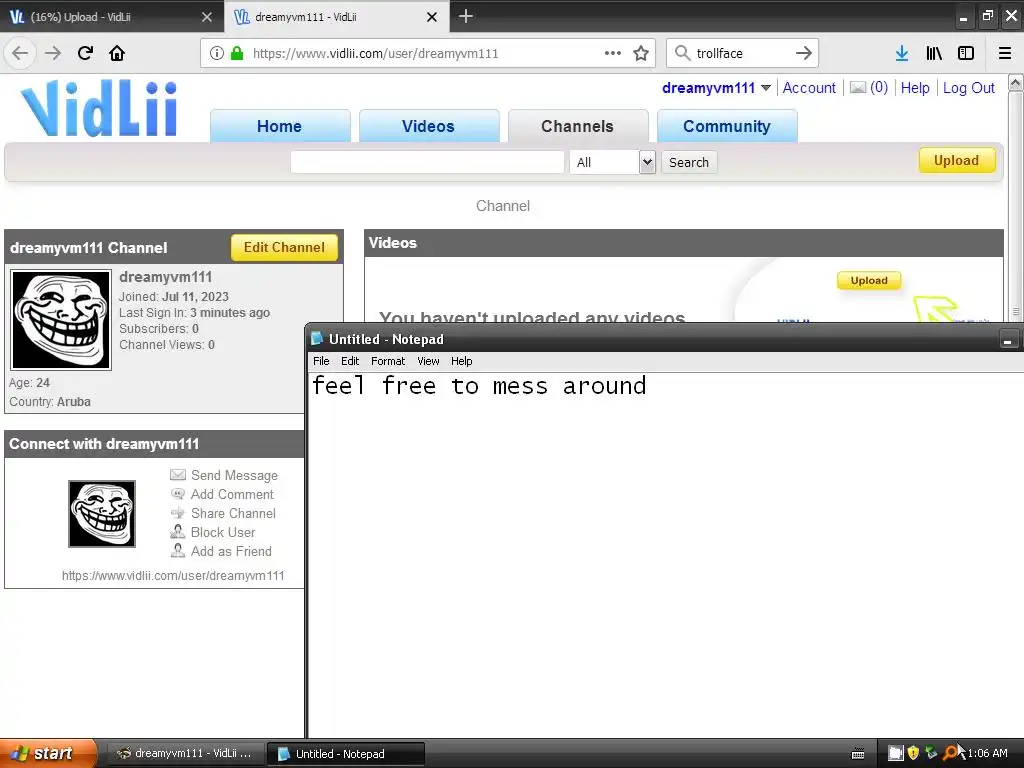Viewport: 1024px width, 768px height.
Task: Open the Videos tab on VidLii
Action: tap(428, 126)
